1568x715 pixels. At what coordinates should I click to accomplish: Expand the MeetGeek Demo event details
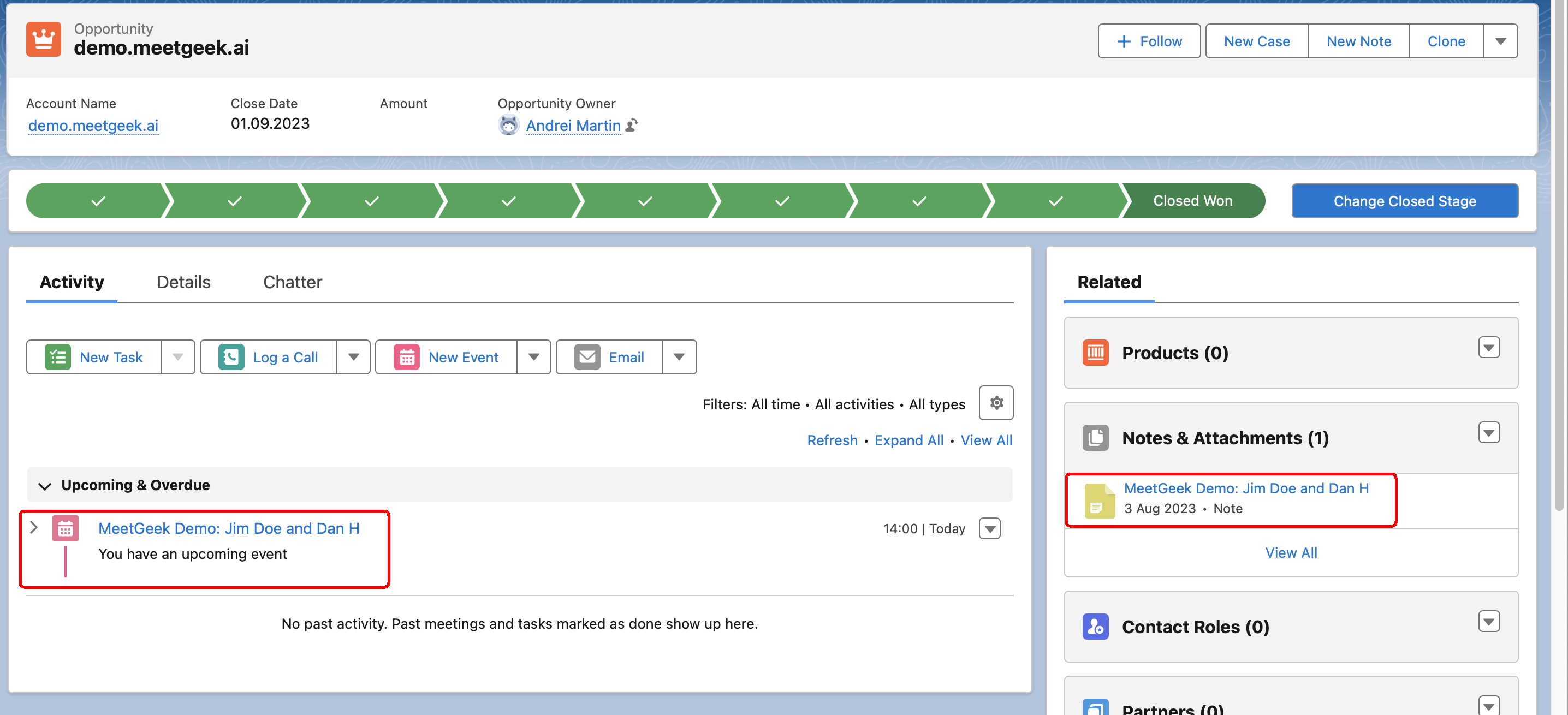(x=34, y=528)
